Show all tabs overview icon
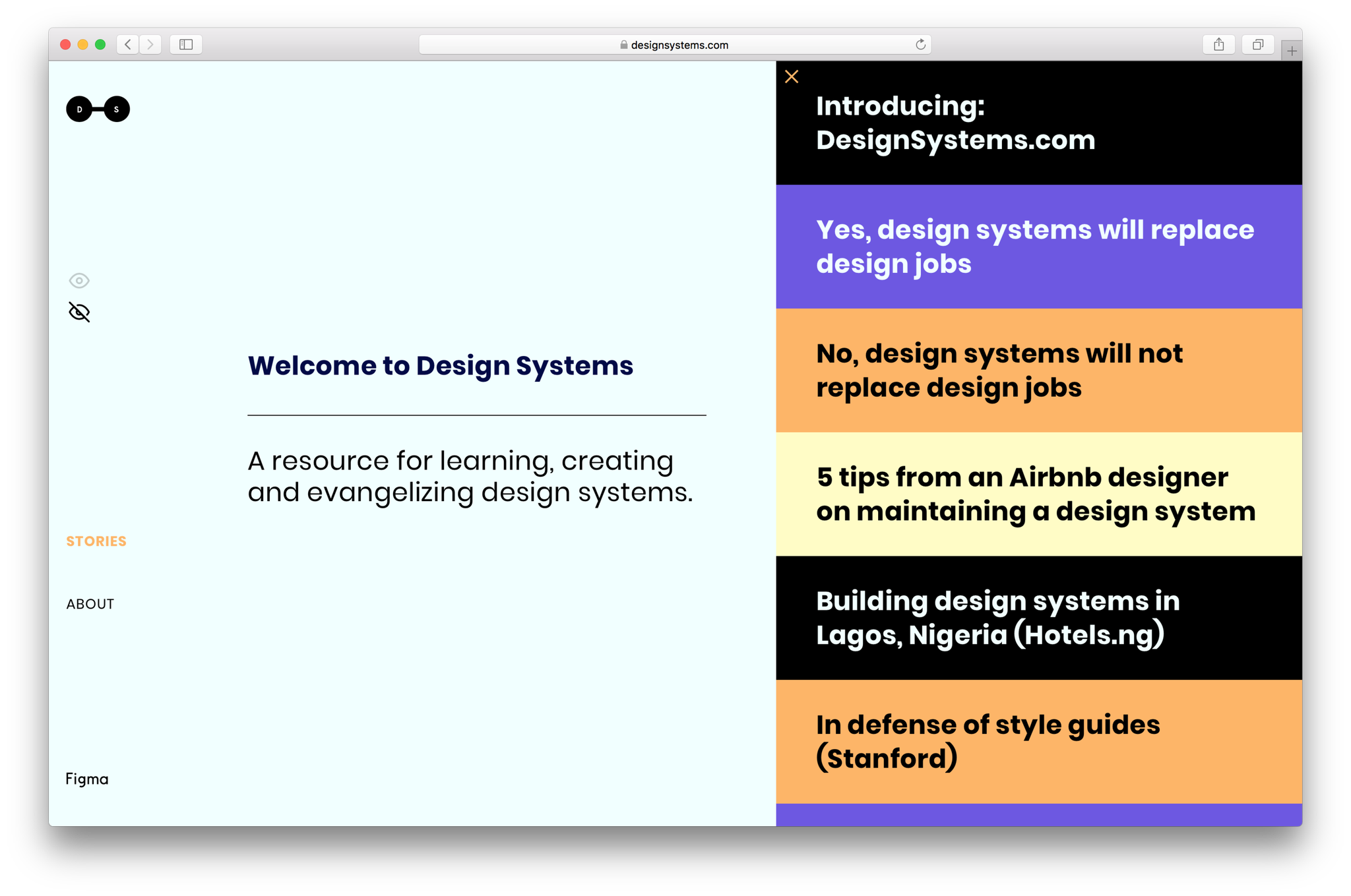1351x896 pixels. click(1258, 44)
